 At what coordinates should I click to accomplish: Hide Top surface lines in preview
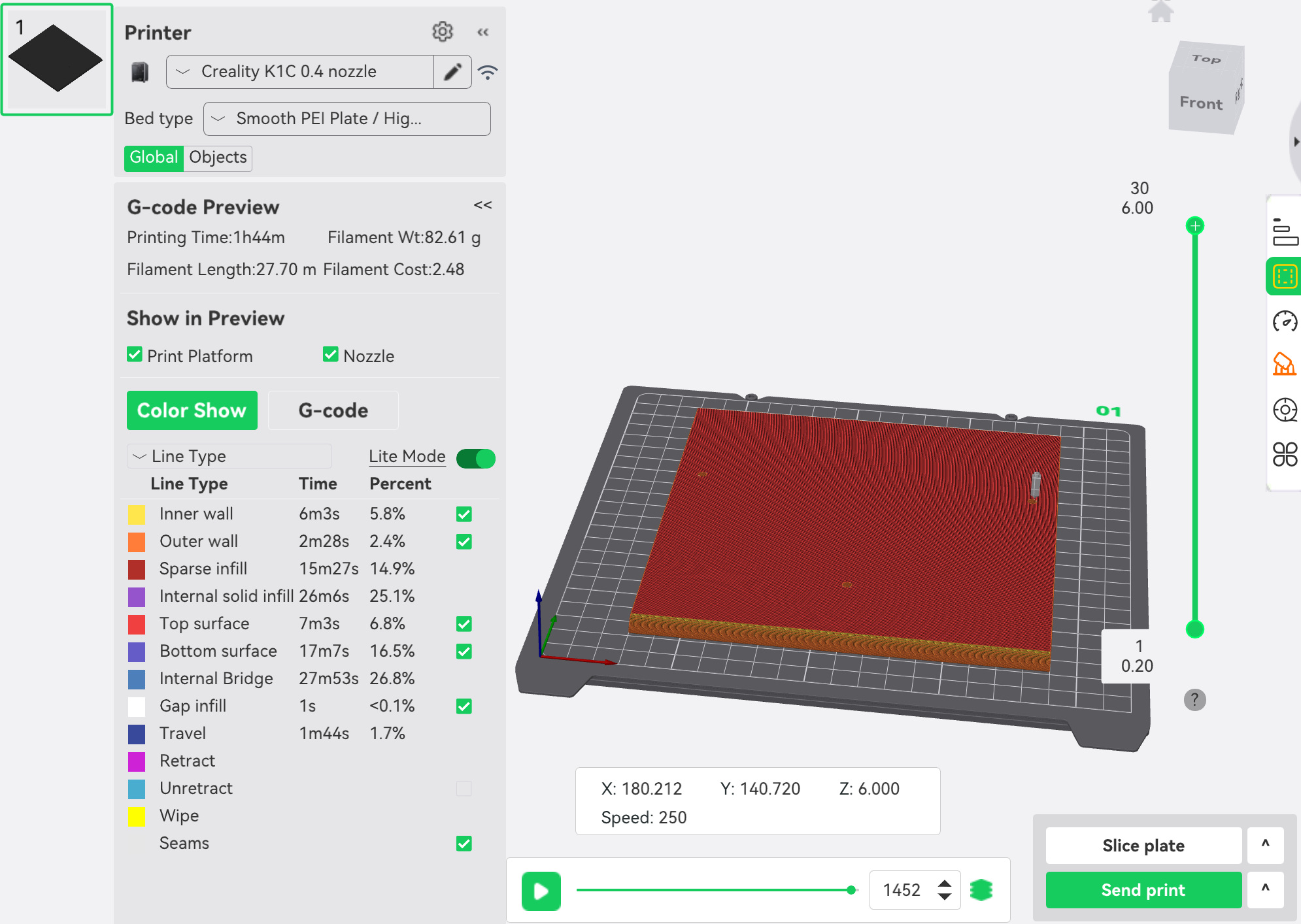click(x=464, y=623)
